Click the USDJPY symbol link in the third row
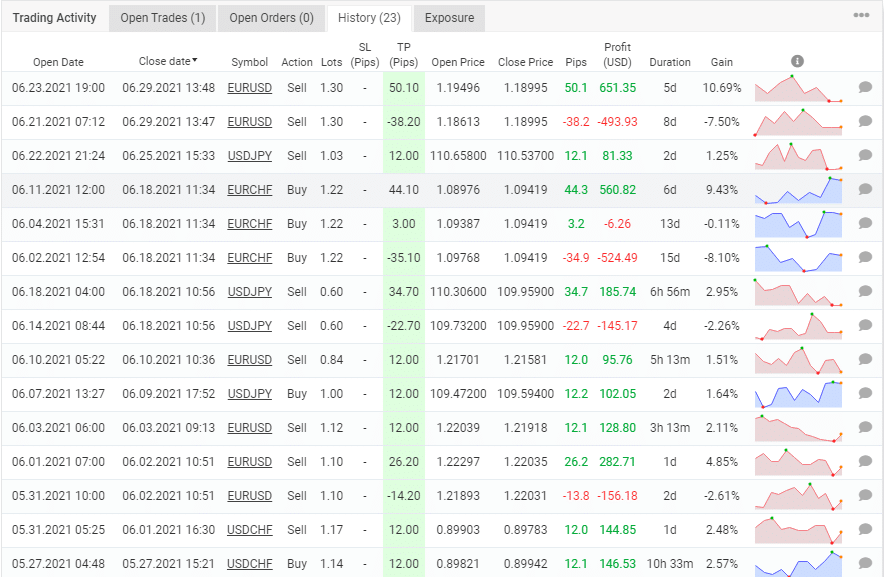Viewport: 884px width, 577px height. click(249, 155)
